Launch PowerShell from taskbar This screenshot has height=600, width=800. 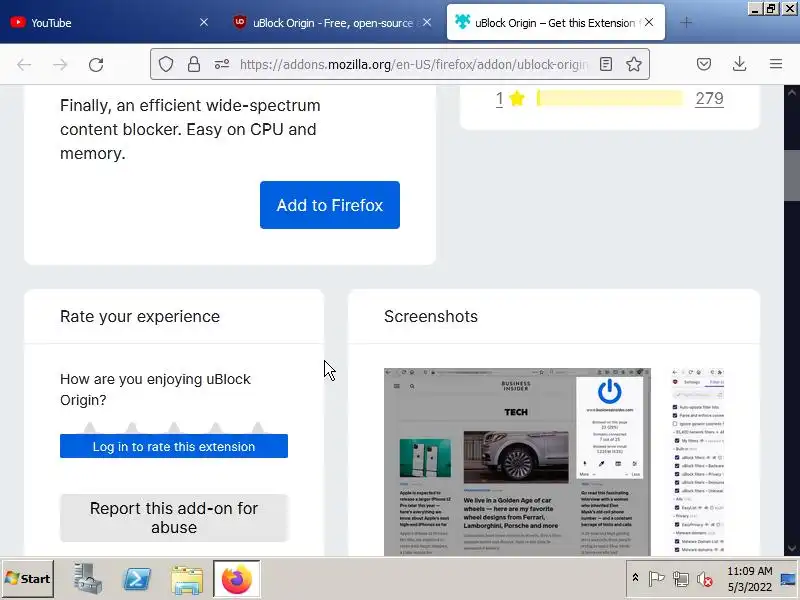point(137,579)
